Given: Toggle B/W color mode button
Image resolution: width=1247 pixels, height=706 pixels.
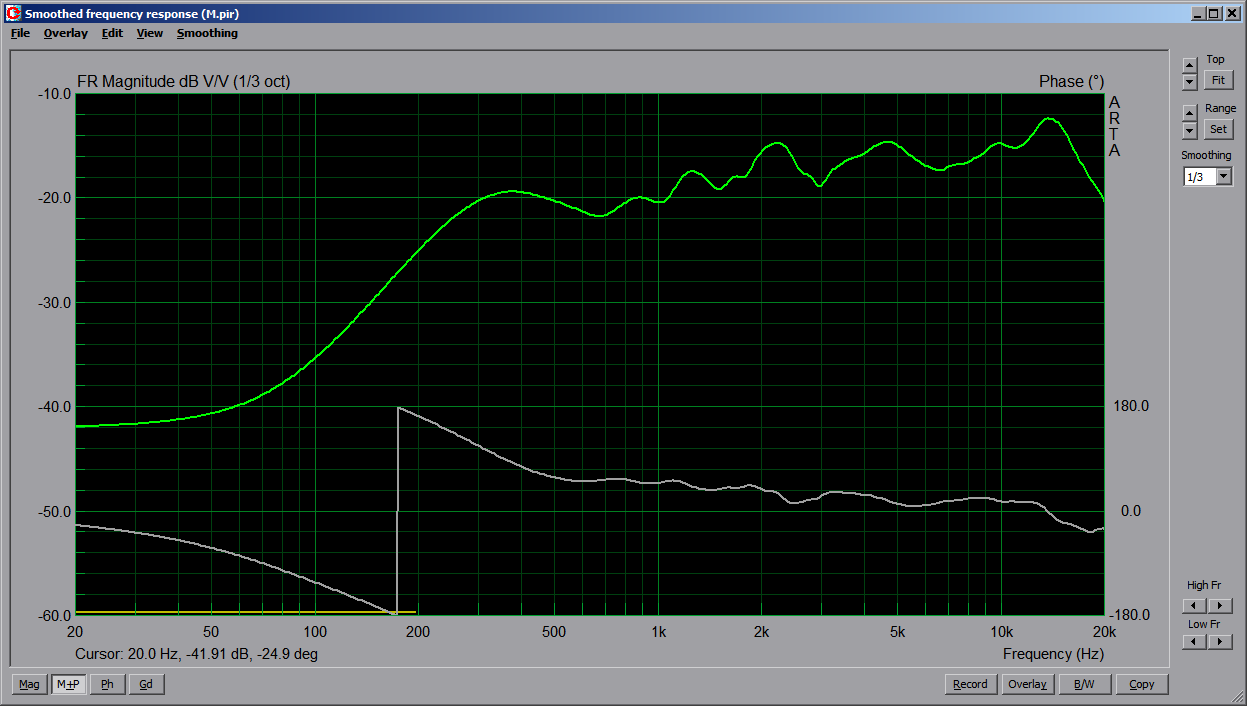Looking at the screenshot, I should click(1084, 684).
